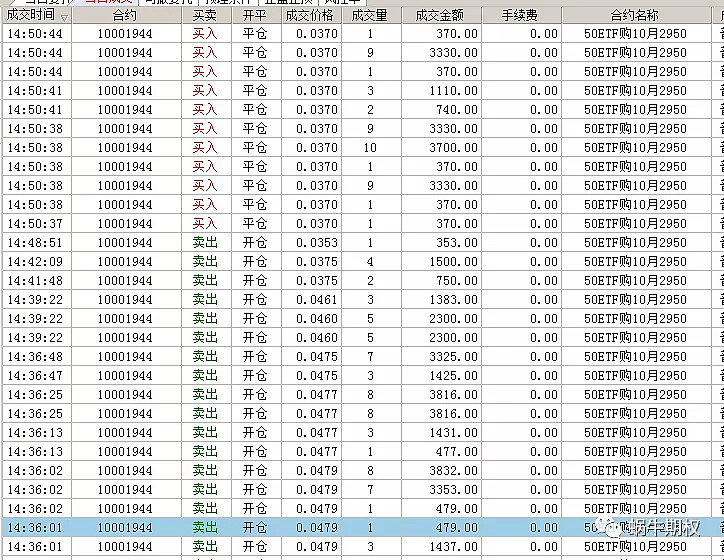
Task: Select the time cell 14:36:47
Action: (x=35, y=376)
